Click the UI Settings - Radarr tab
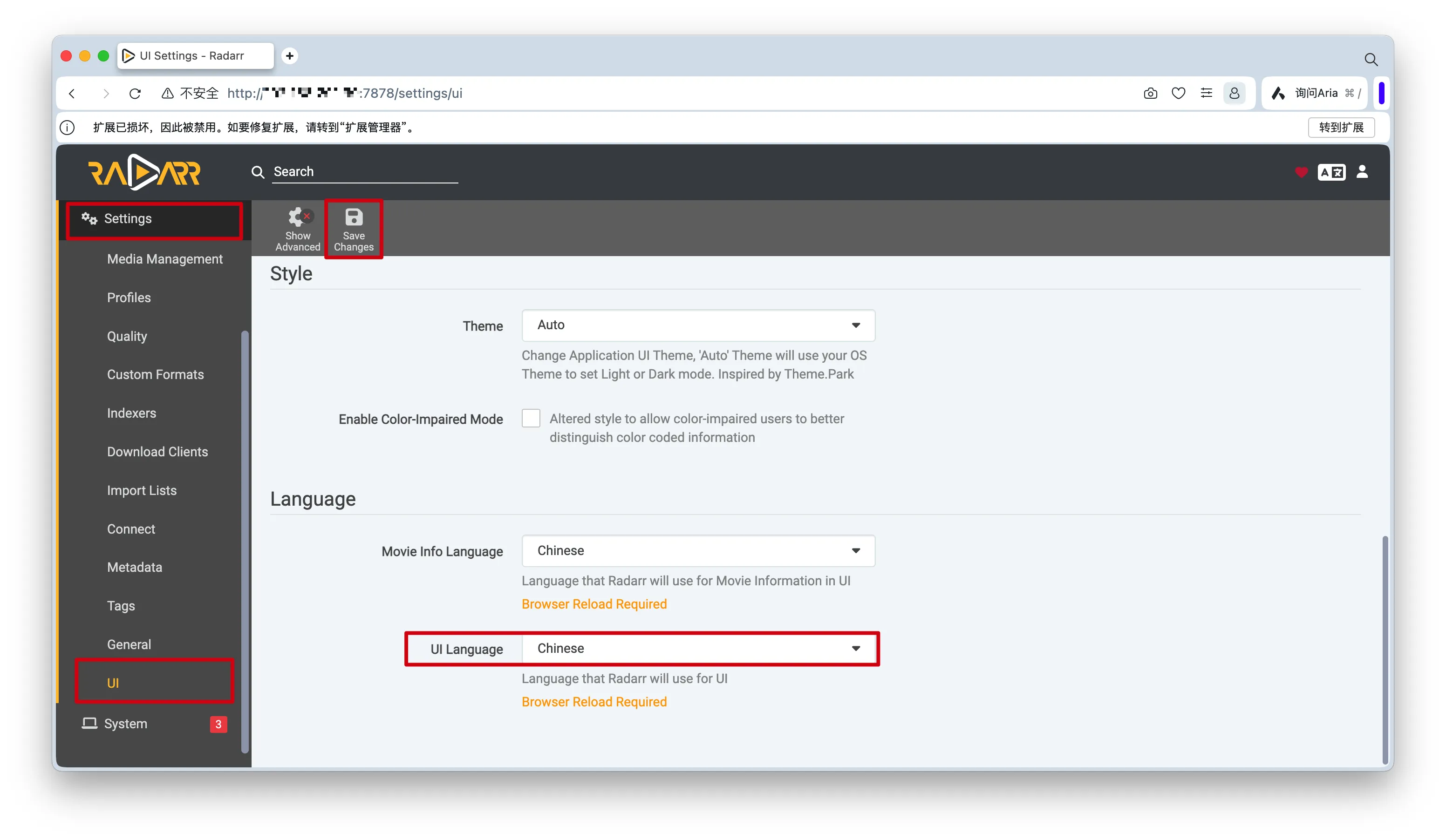The image size is (1446, 840). coord(195,55)
